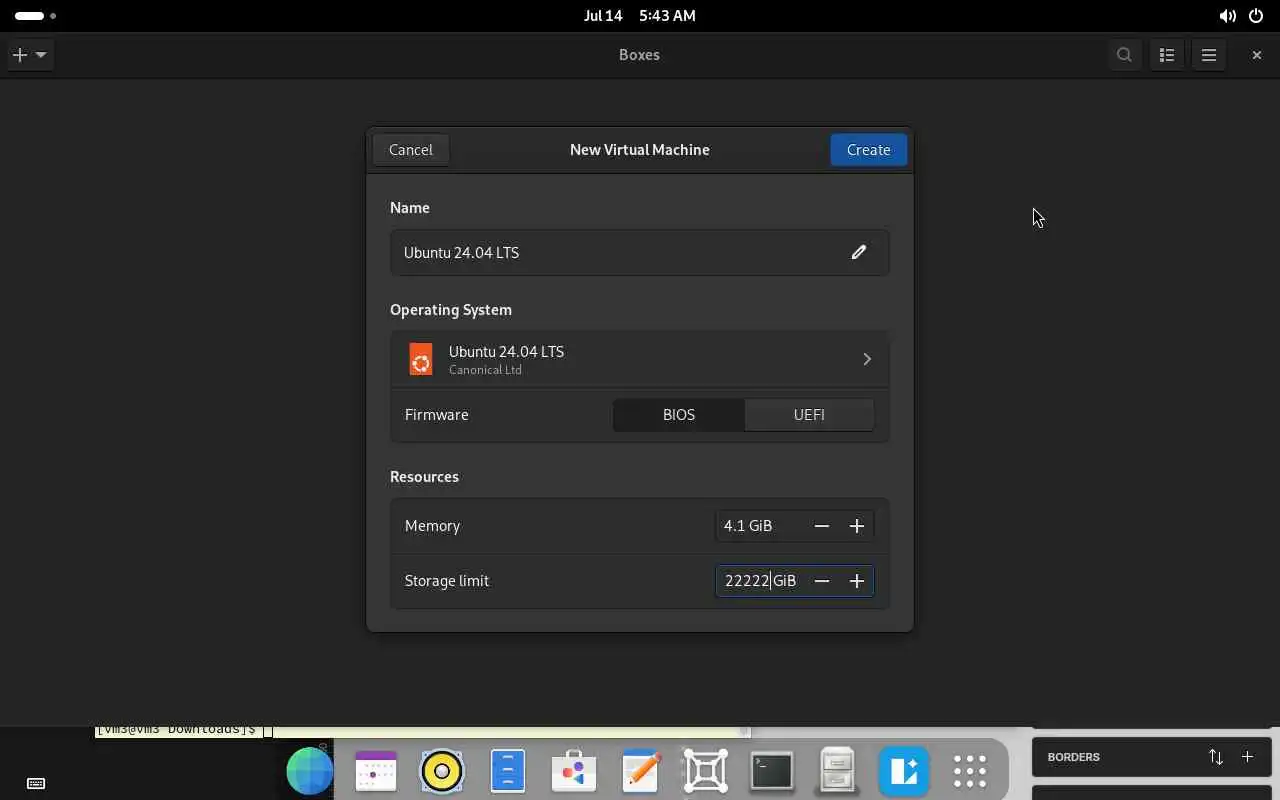Open the web browser globe dock icon
This screenshot has height=800, width=1280.
(x=310, y=771)
